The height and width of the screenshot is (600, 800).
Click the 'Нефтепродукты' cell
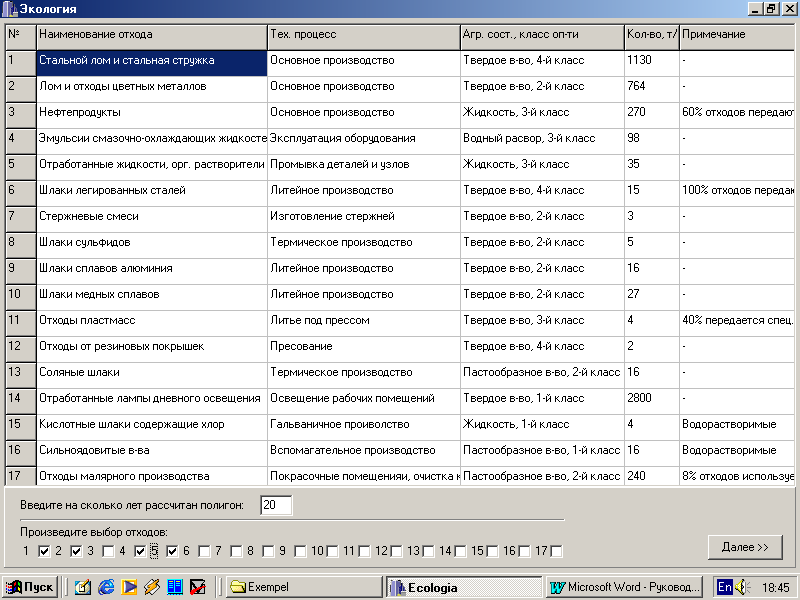pyautogui.click(x=152, y=115)
